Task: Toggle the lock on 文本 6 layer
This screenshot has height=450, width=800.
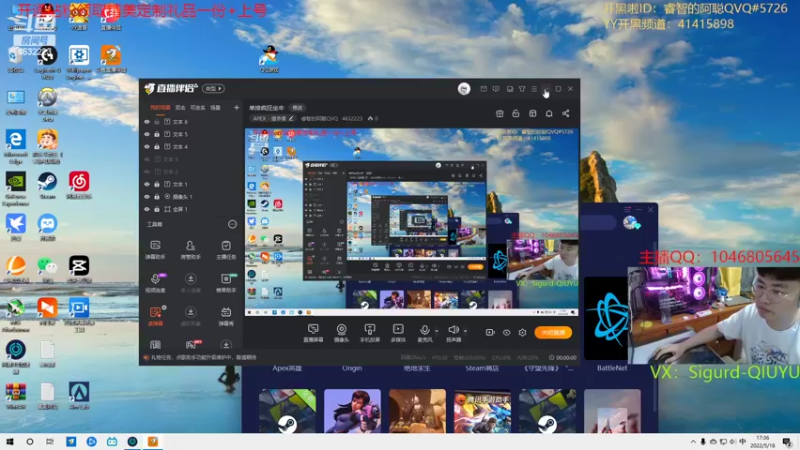Action: coord(157,122)
